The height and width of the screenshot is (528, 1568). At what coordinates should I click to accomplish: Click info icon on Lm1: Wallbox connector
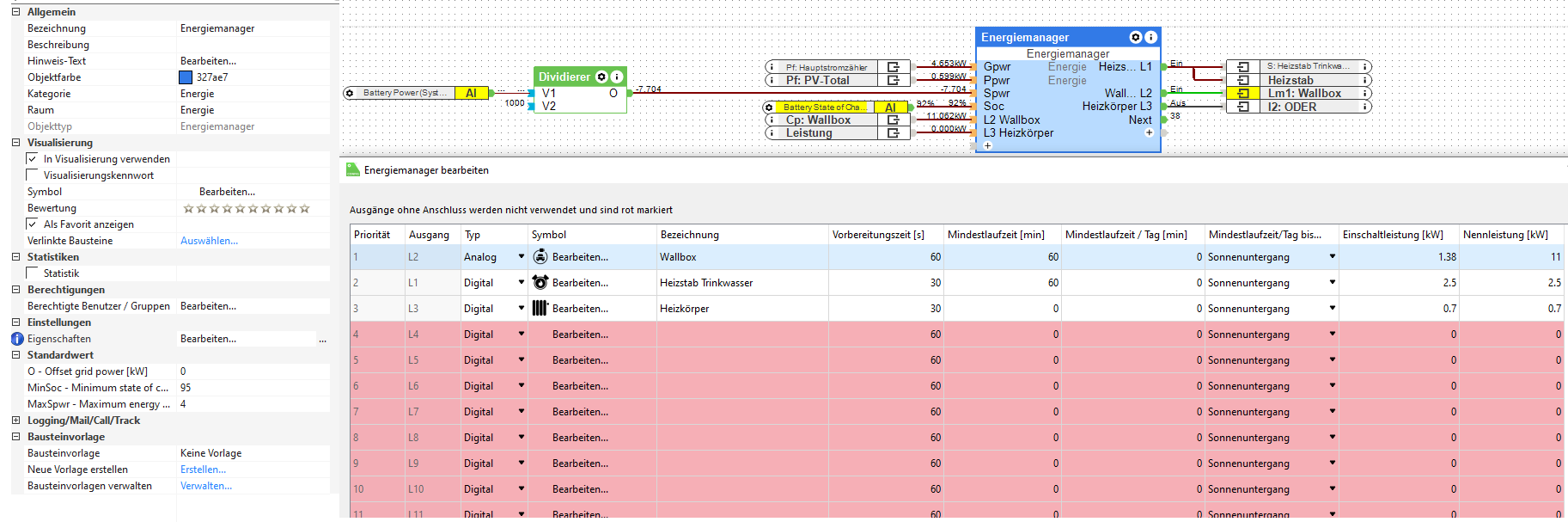[1366, 94]
